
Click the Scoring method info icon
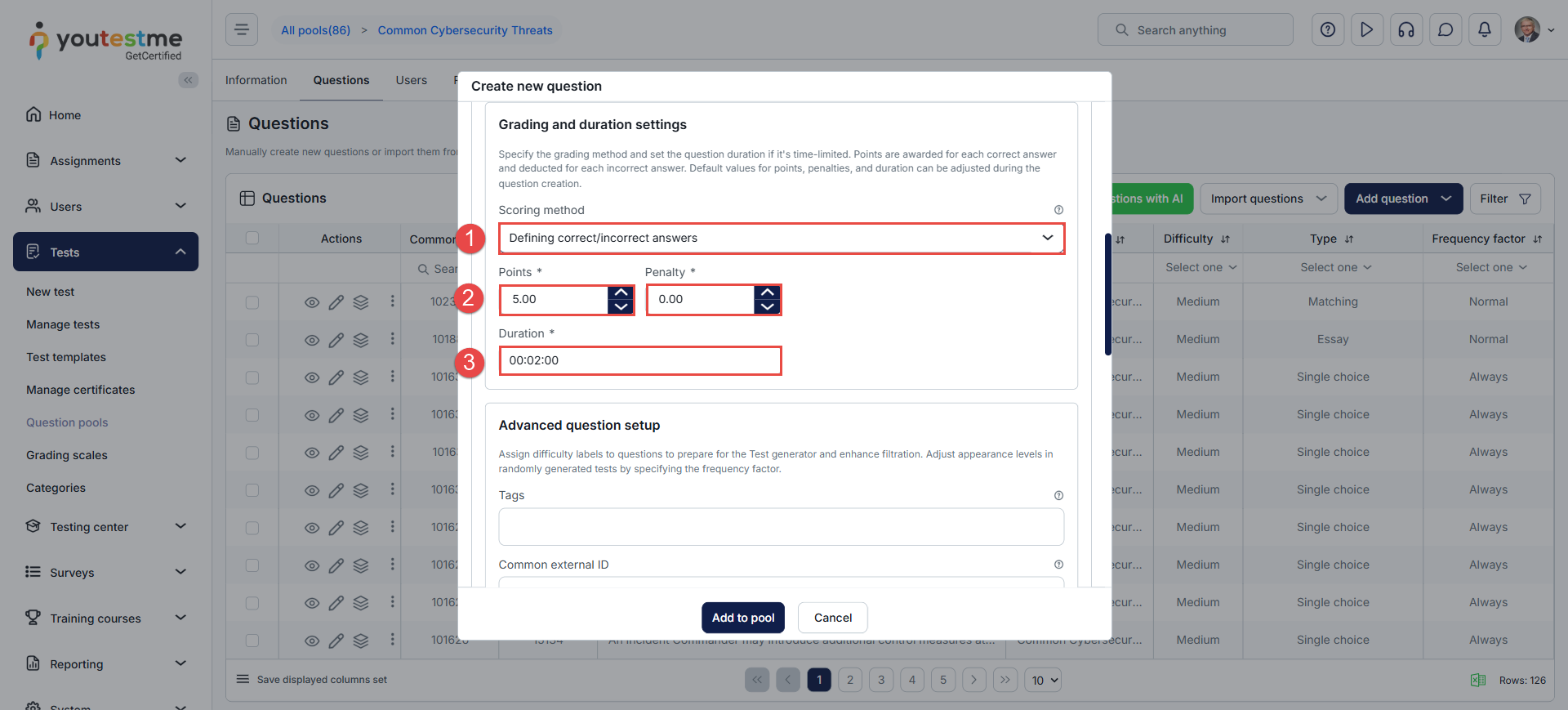click(x=1058, y=210)
